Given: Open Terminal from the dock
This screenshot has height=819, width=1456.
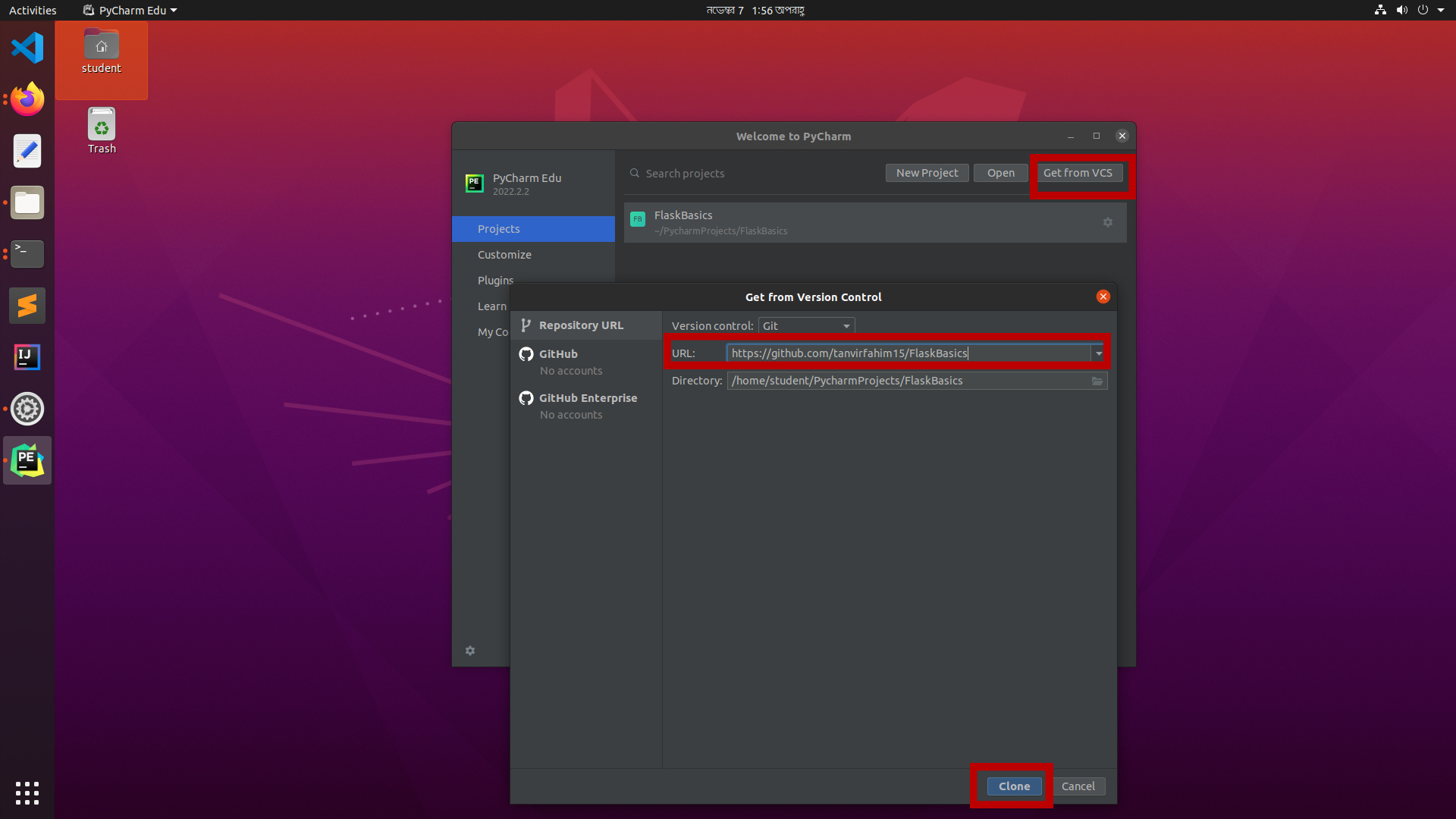Looking at the screenshot, I should (27, 254).
